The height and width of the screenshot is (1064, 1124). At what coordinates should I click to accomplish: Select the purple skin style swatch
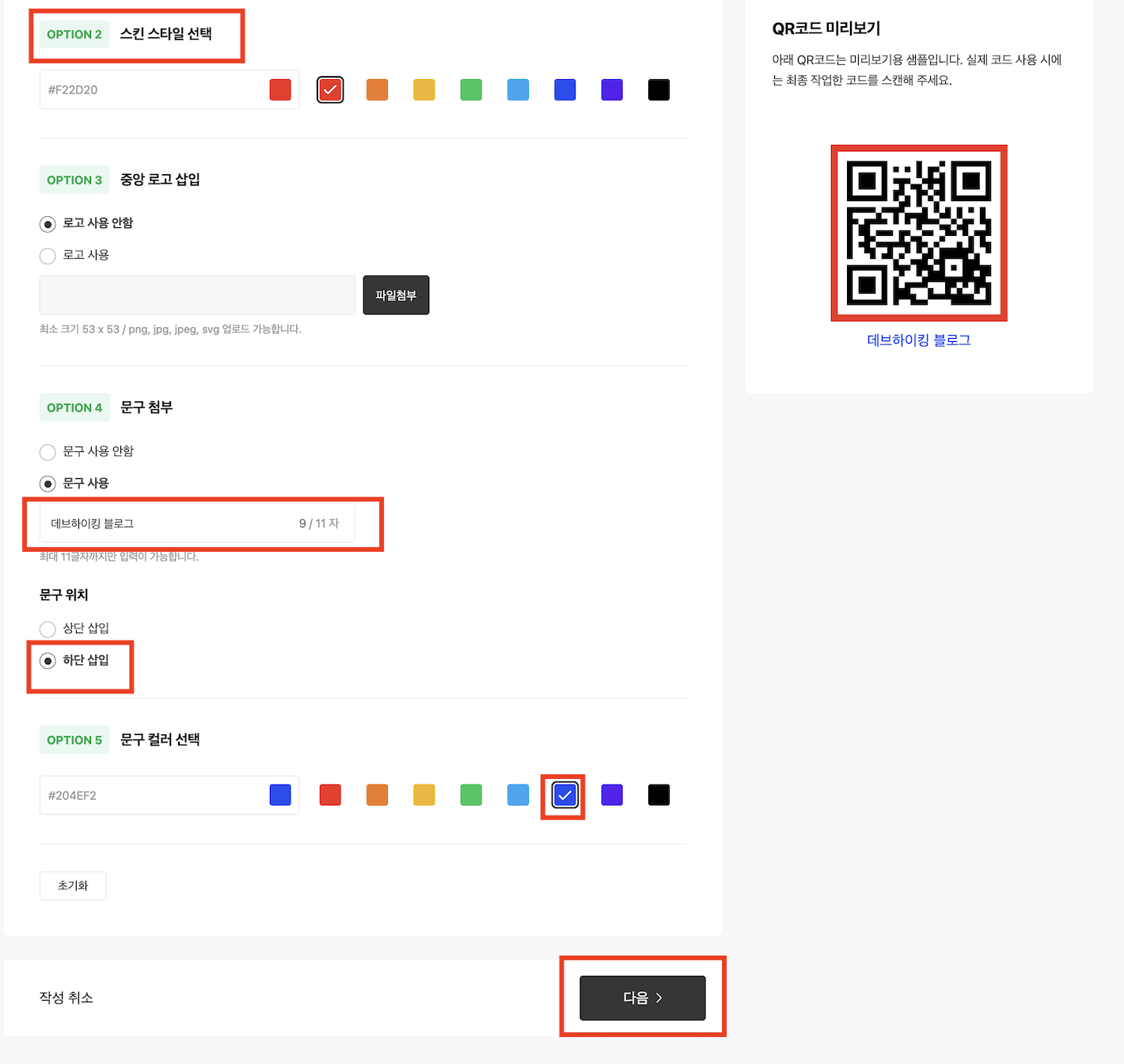pyautogui.click(x=612, y=89)
